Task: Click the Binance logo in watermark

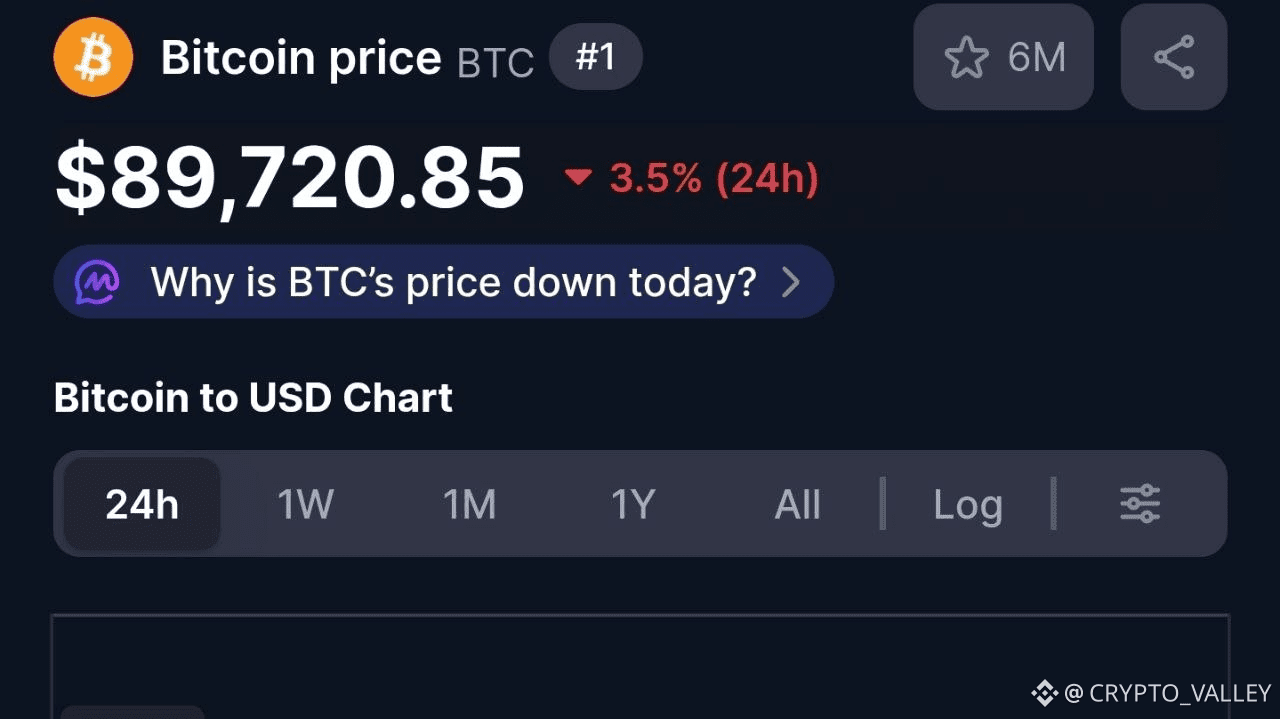Action: [x=1044, y=692]
